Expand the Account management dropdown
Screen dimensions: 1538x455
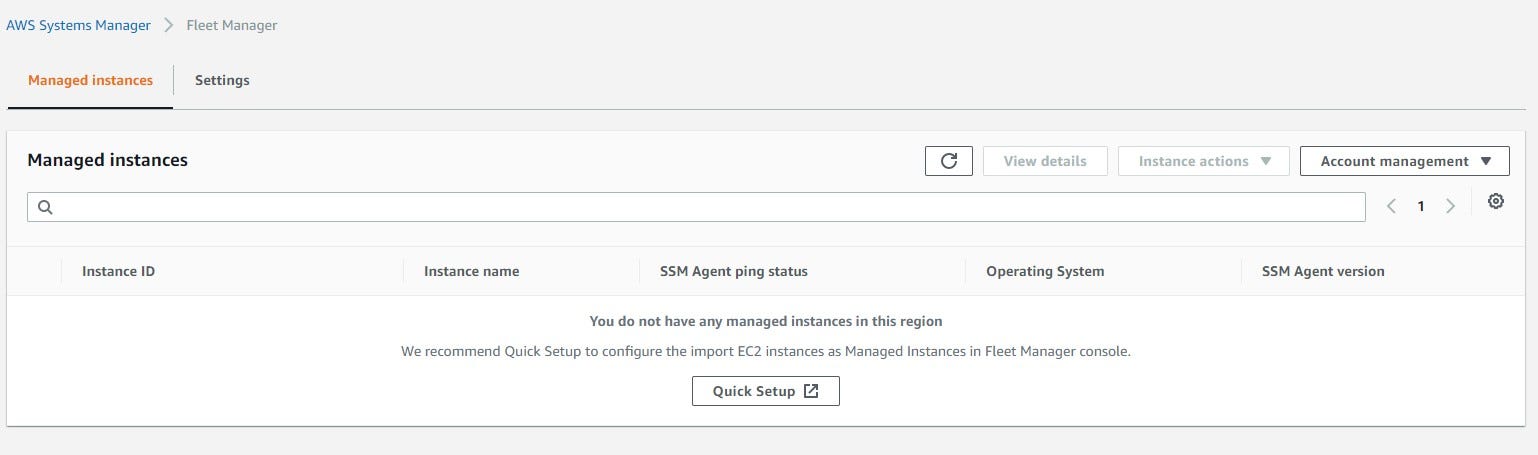tap(1404, 161)
